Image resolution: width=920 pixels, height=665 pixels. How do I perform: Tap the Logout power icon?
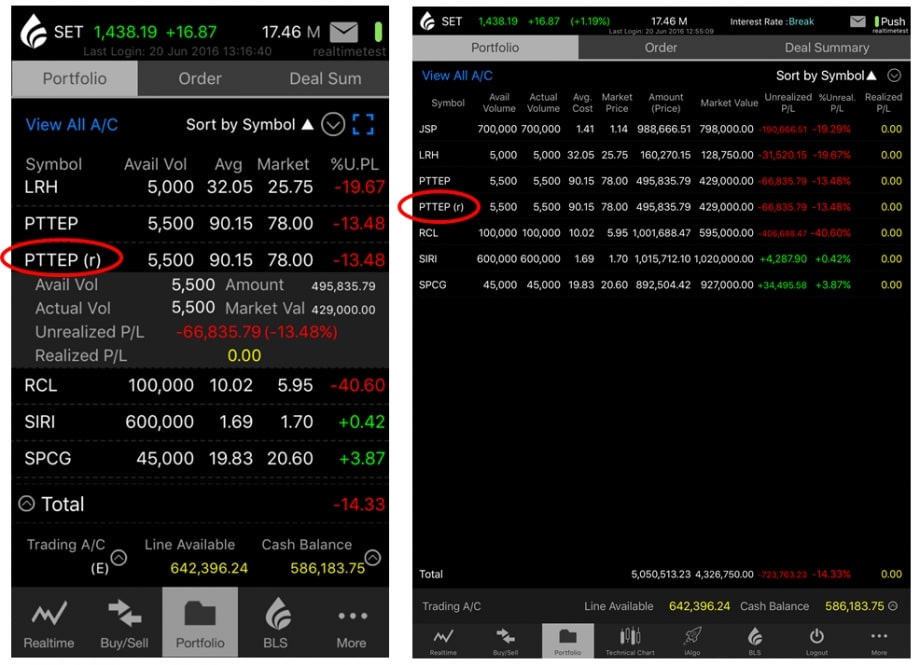pos(816,641)
